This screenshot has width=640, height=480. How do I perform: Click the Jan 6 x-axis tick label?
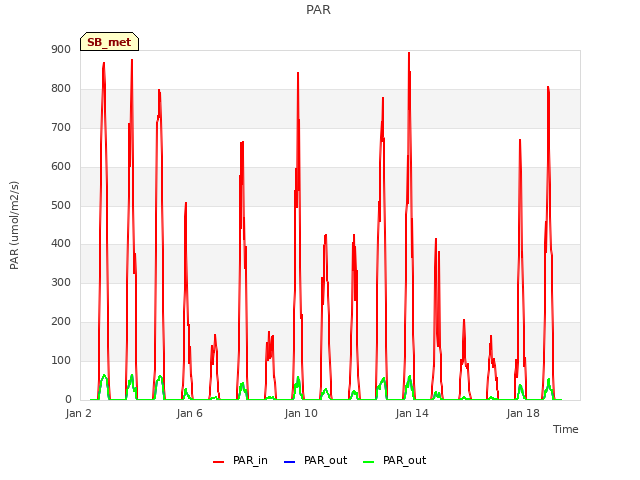coord(189,413)
